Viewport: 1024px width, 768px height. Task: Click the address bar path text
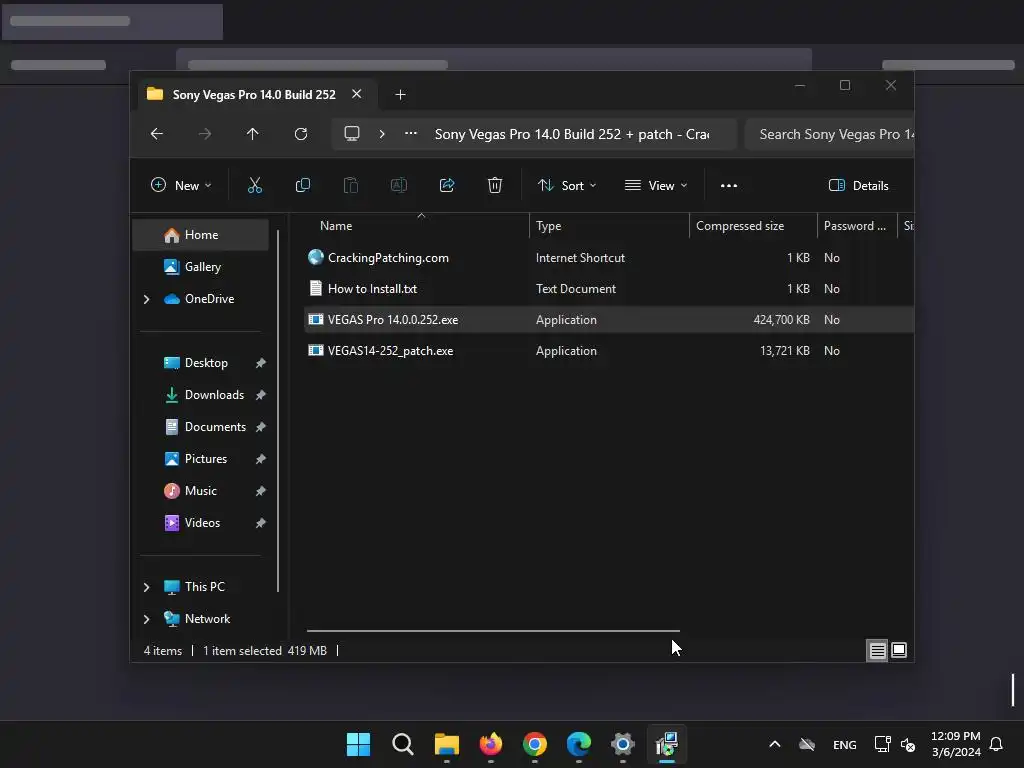pyautogui.click(x=572, y=134)
